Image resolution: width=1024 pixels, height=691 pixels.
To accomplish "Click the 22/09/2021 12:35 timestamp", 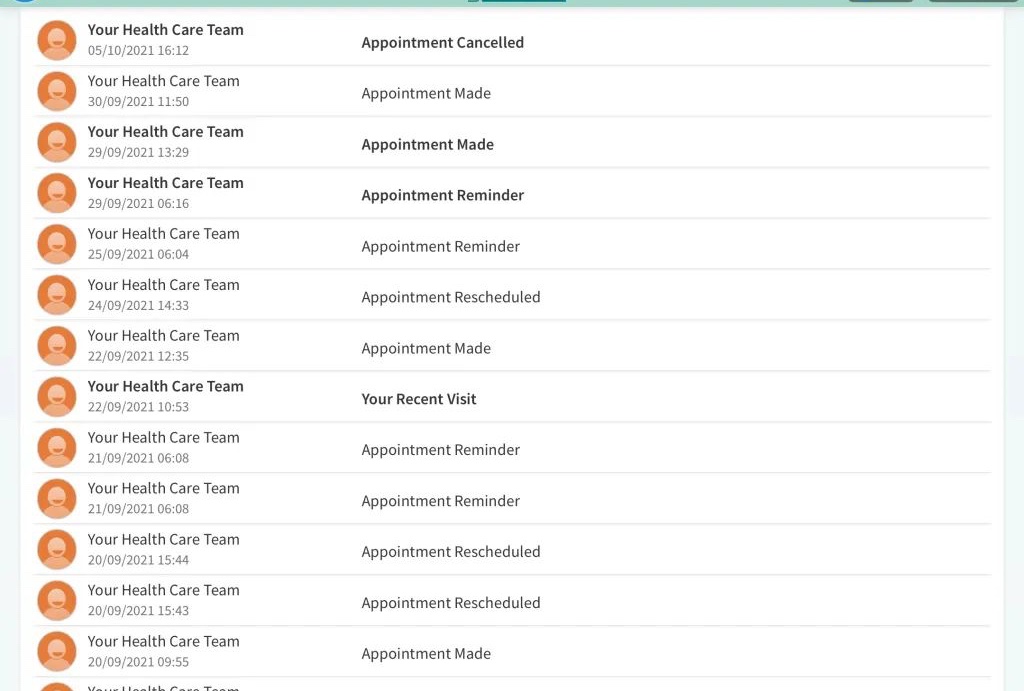I will (x=138, y=356).
